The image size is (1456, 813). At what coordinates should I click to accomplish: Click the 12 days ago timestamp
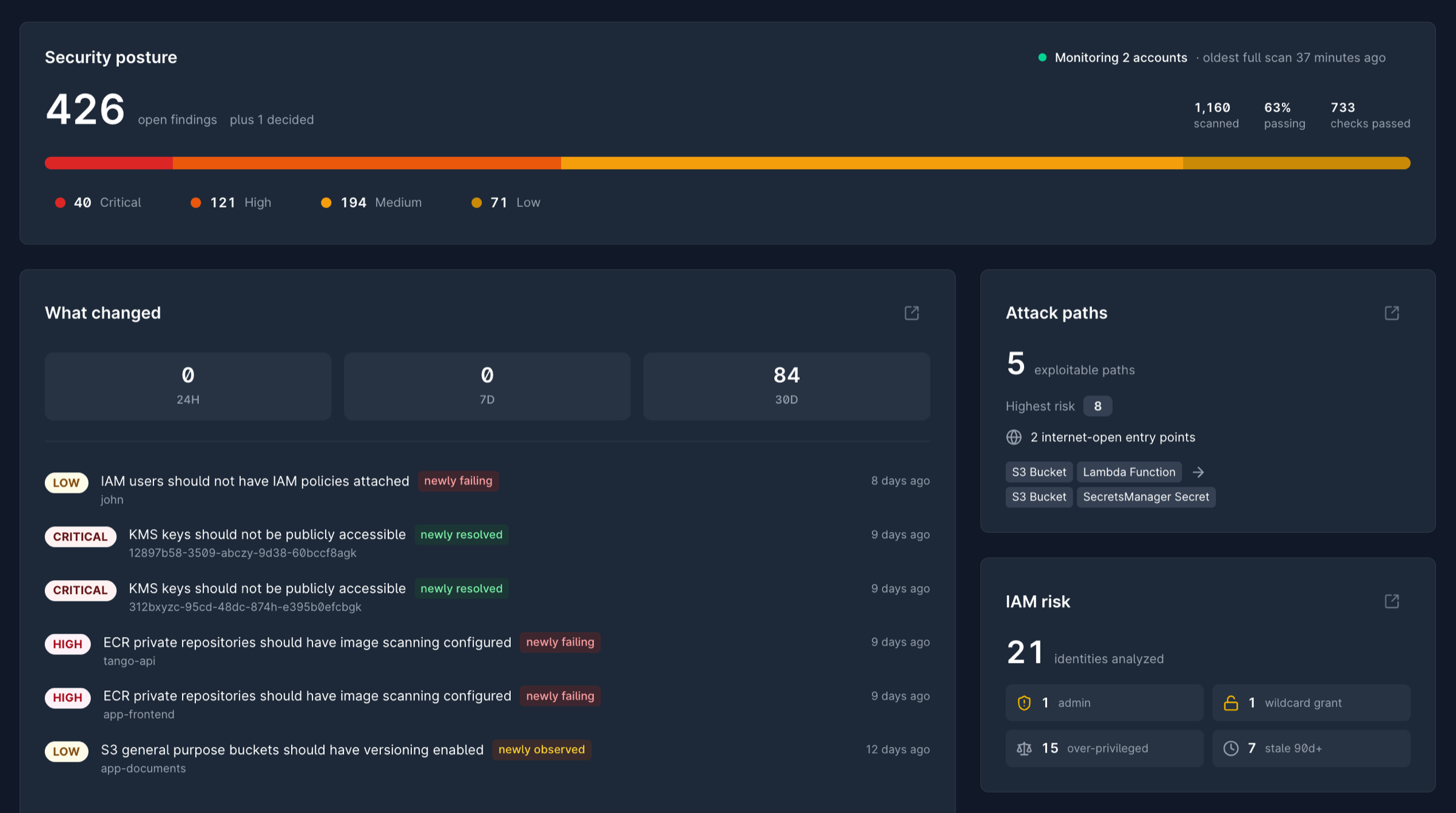[898, 750]
